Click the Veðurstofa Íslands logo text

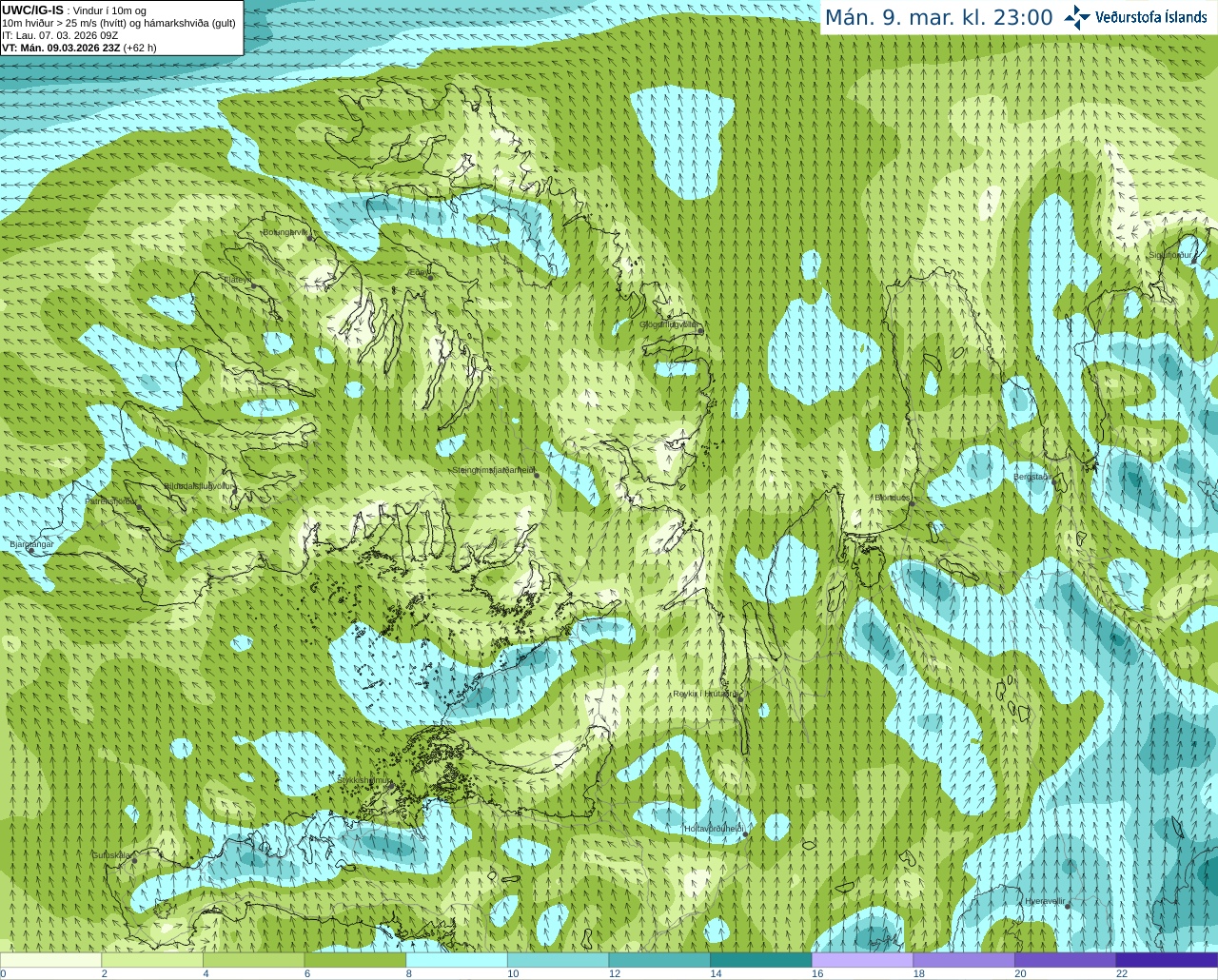coord(1150,17)
